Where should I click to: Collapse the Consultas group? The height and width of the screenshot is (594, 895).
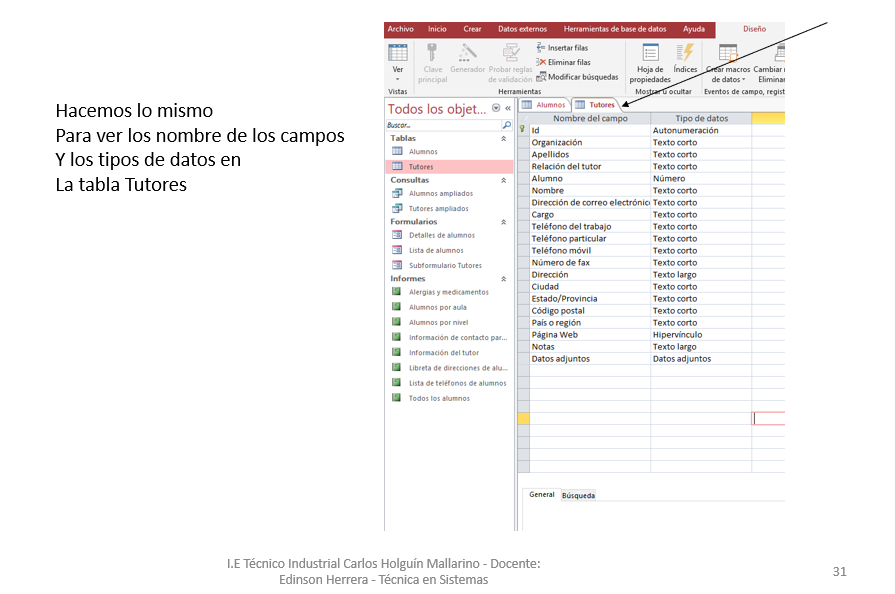pos(503,180)
